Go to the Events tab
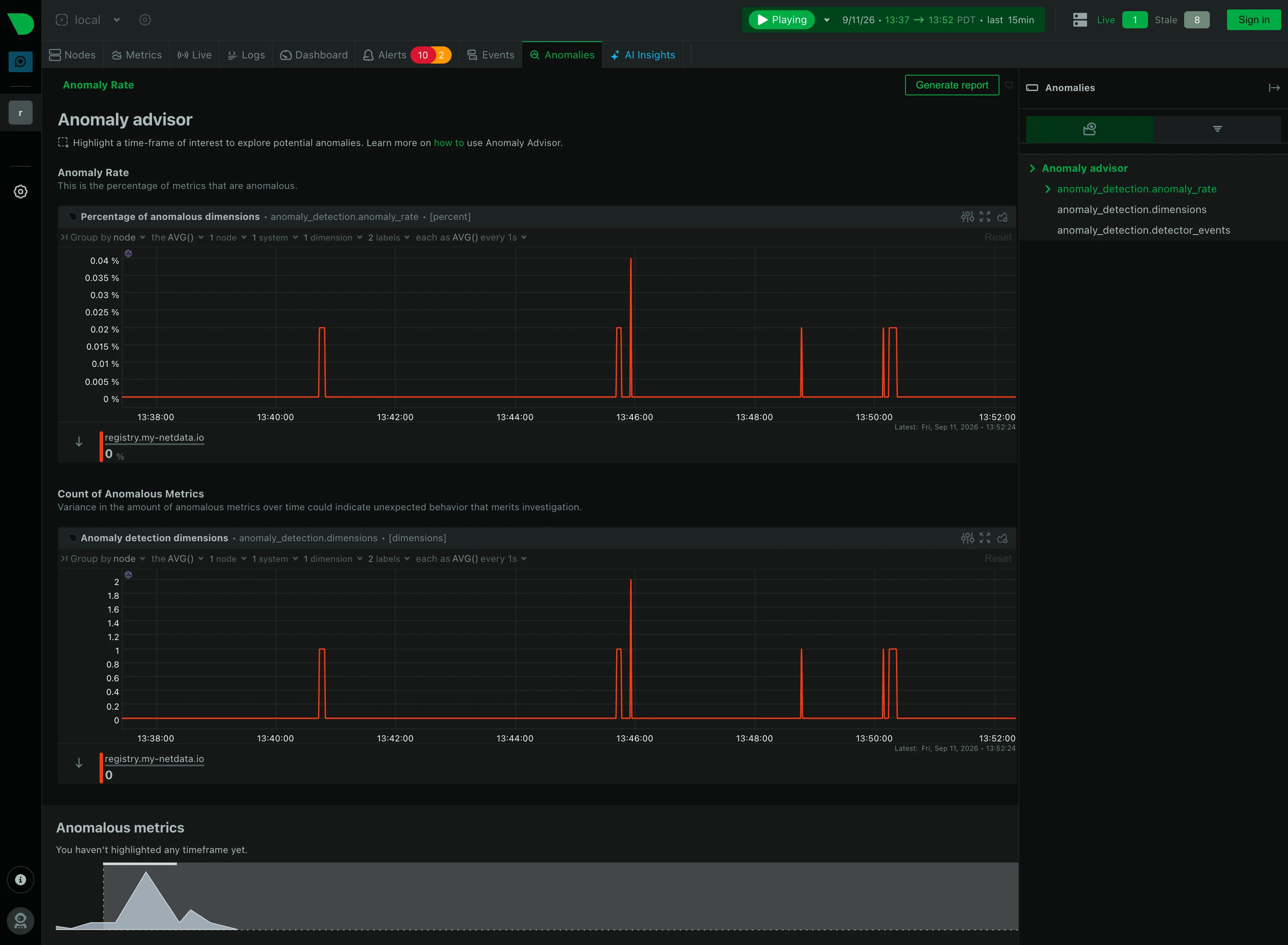The image size is (1288, 945). click(490, 55)
